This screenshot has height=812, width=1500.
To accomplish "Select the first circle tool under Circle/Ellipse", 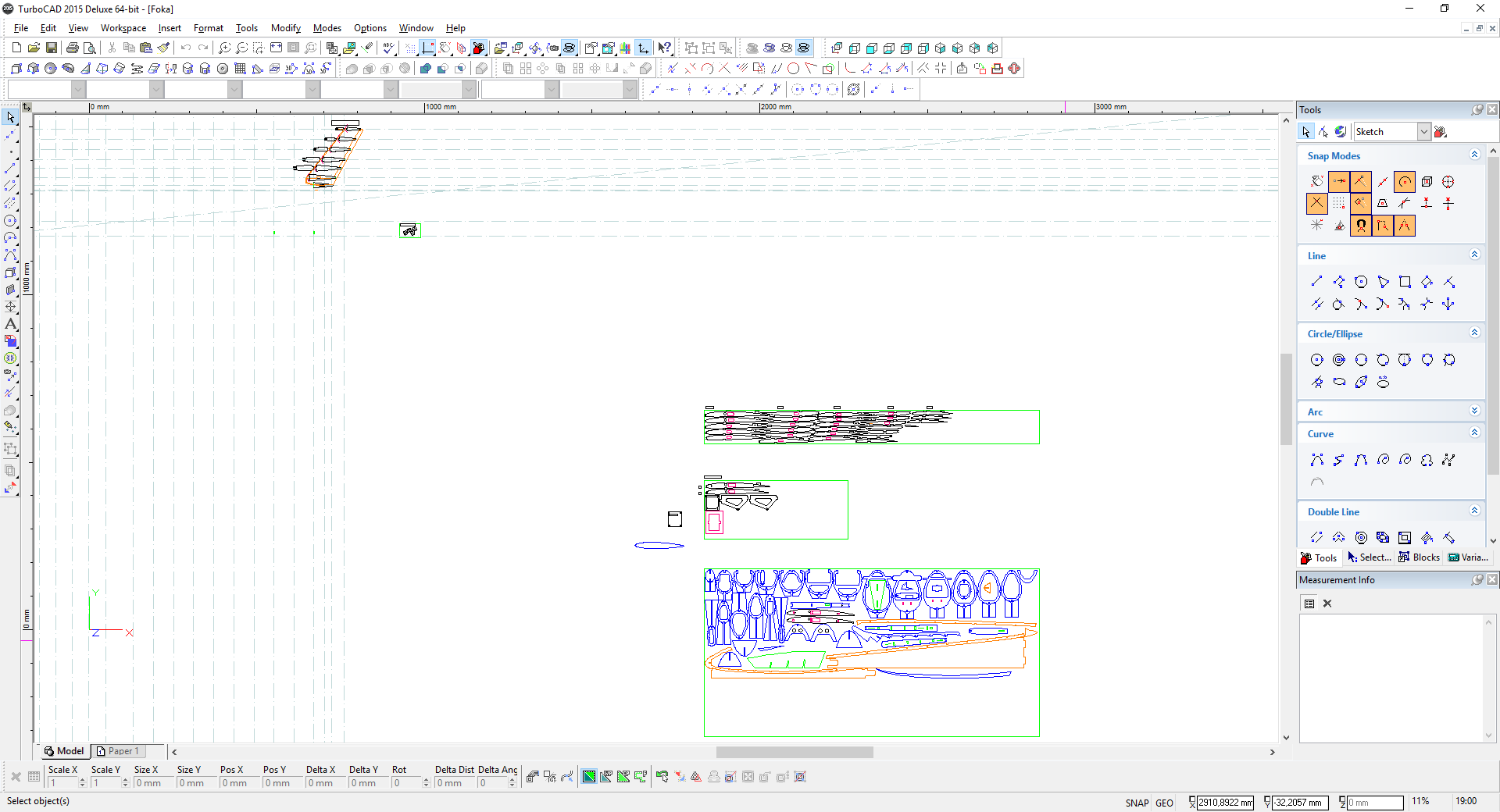I will tap(1316, 360).
